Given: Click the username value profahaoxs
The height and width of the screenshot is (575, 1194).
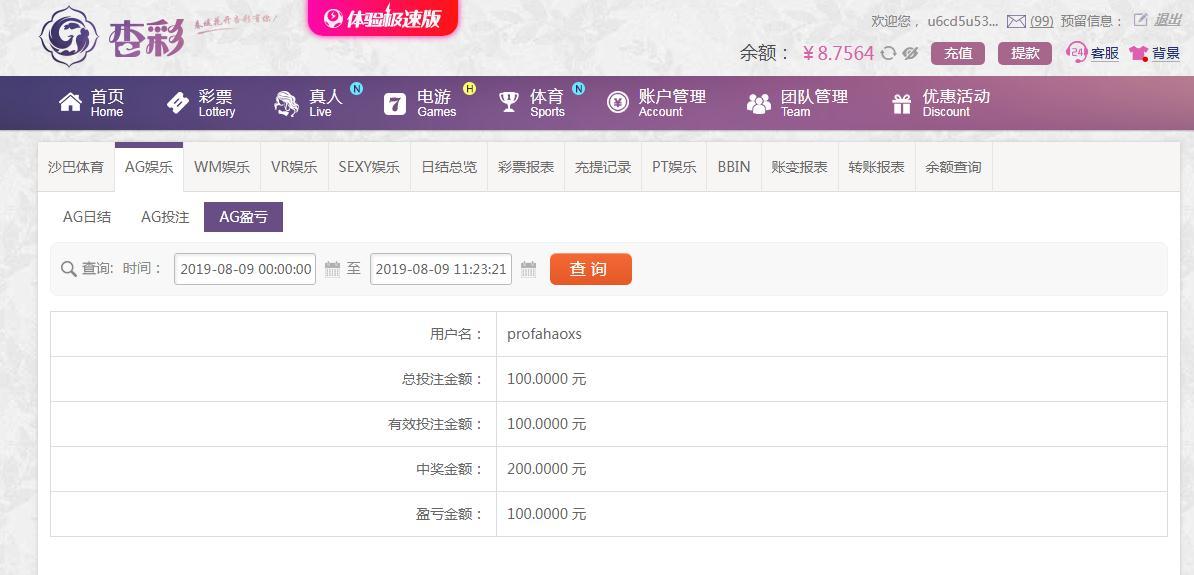Looking at the screenshot, I should coord(544,334).
